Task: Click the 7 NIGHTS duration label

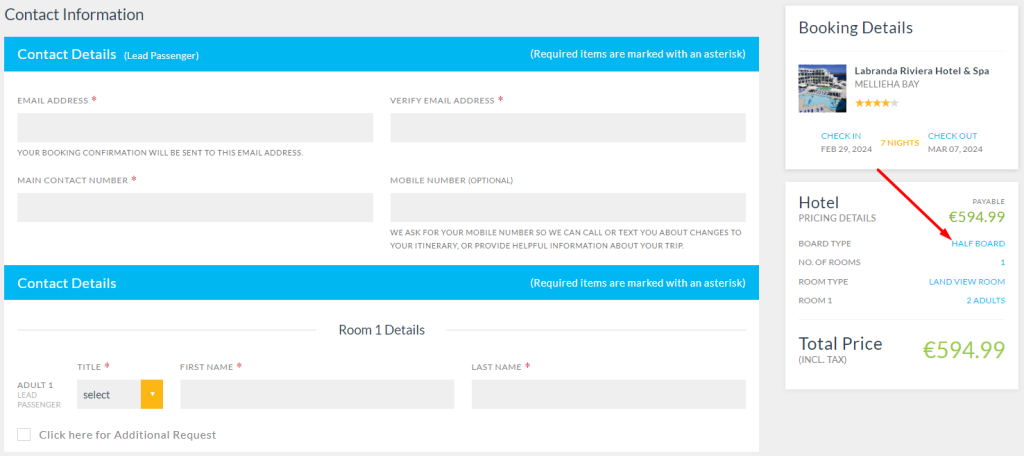Action: tap(899, 143)
